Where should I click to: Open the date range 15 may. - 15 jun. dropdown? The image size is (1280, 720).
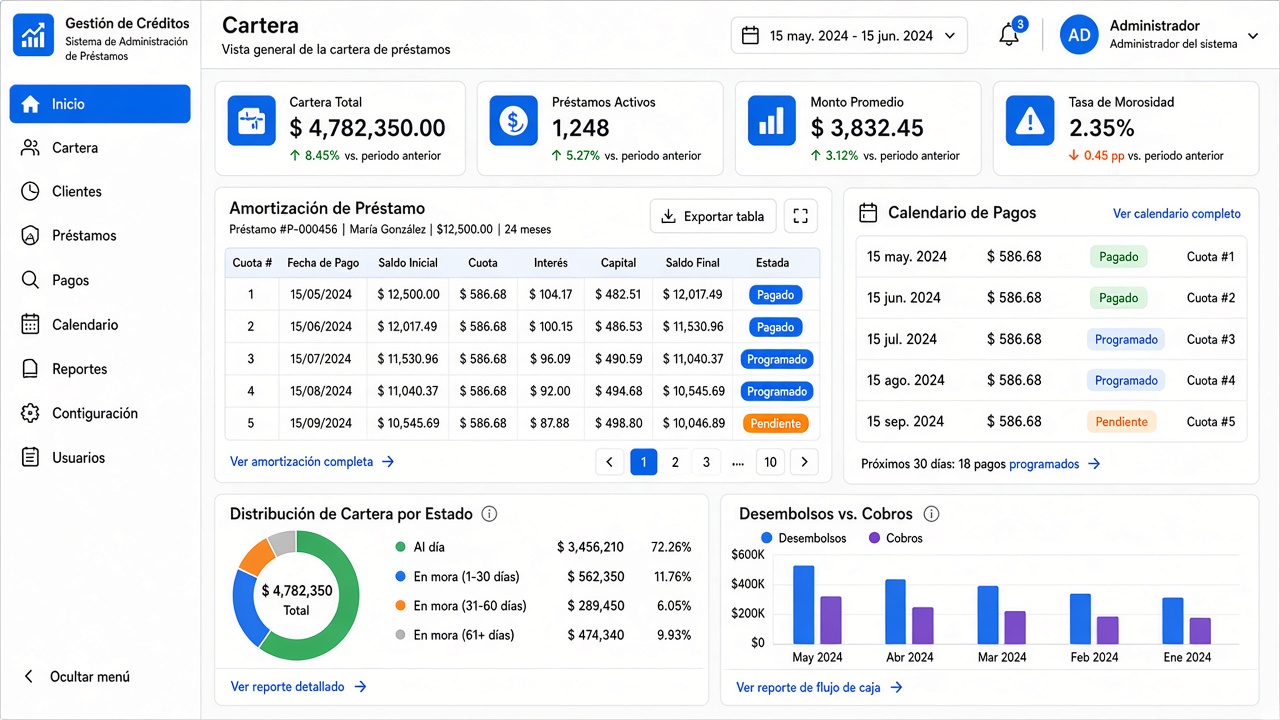point(849,36)
